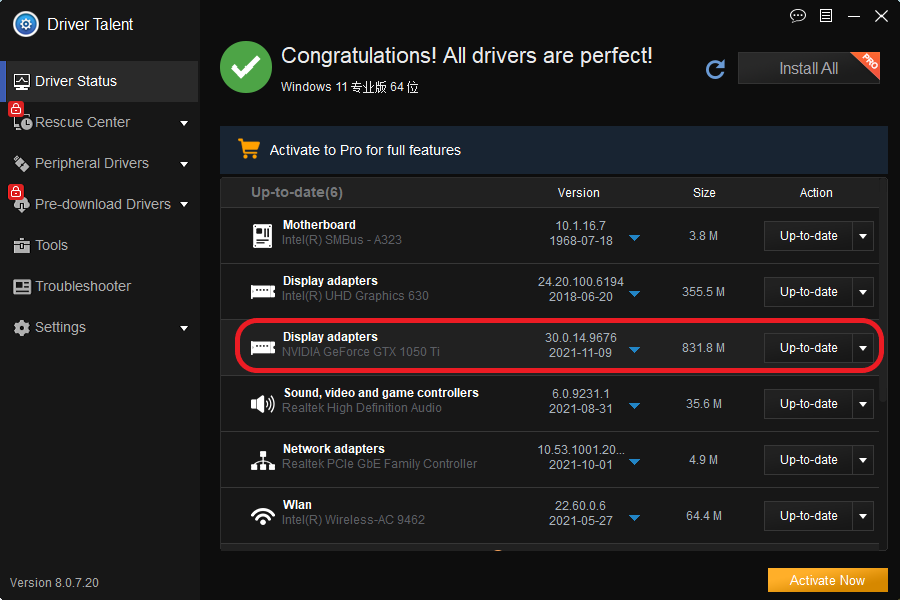Select Driver Status in sidebar
Screen dimensions: 900x600
coord(100,82)
